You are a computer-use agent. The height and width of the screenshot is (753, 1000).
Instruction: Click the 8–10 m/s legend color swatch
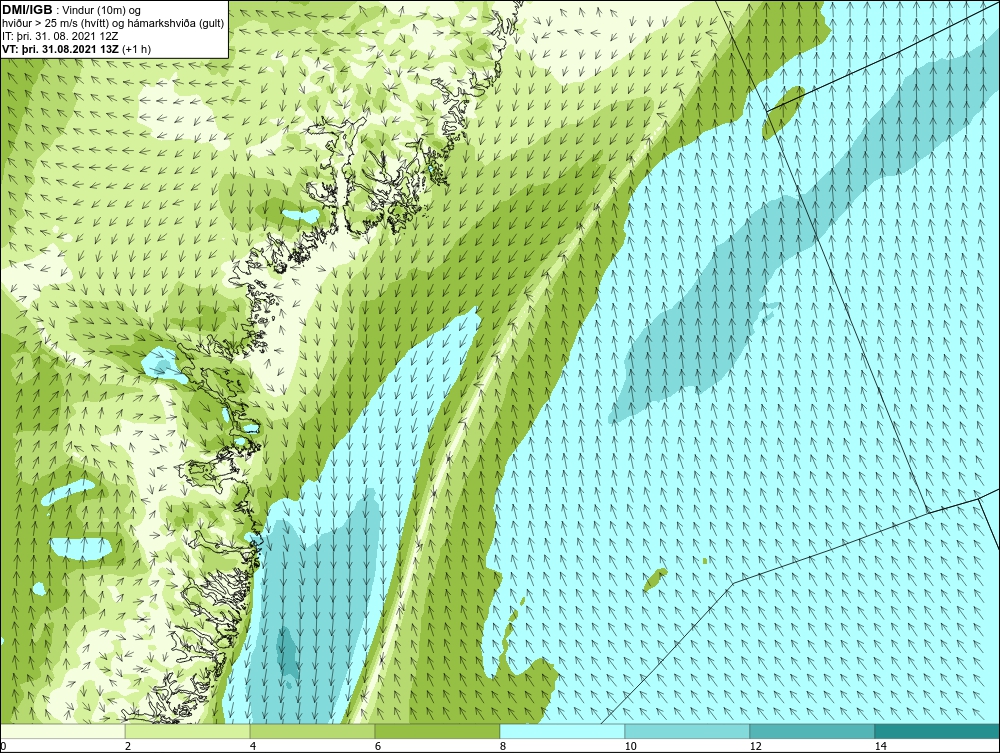tap(562, 731)
